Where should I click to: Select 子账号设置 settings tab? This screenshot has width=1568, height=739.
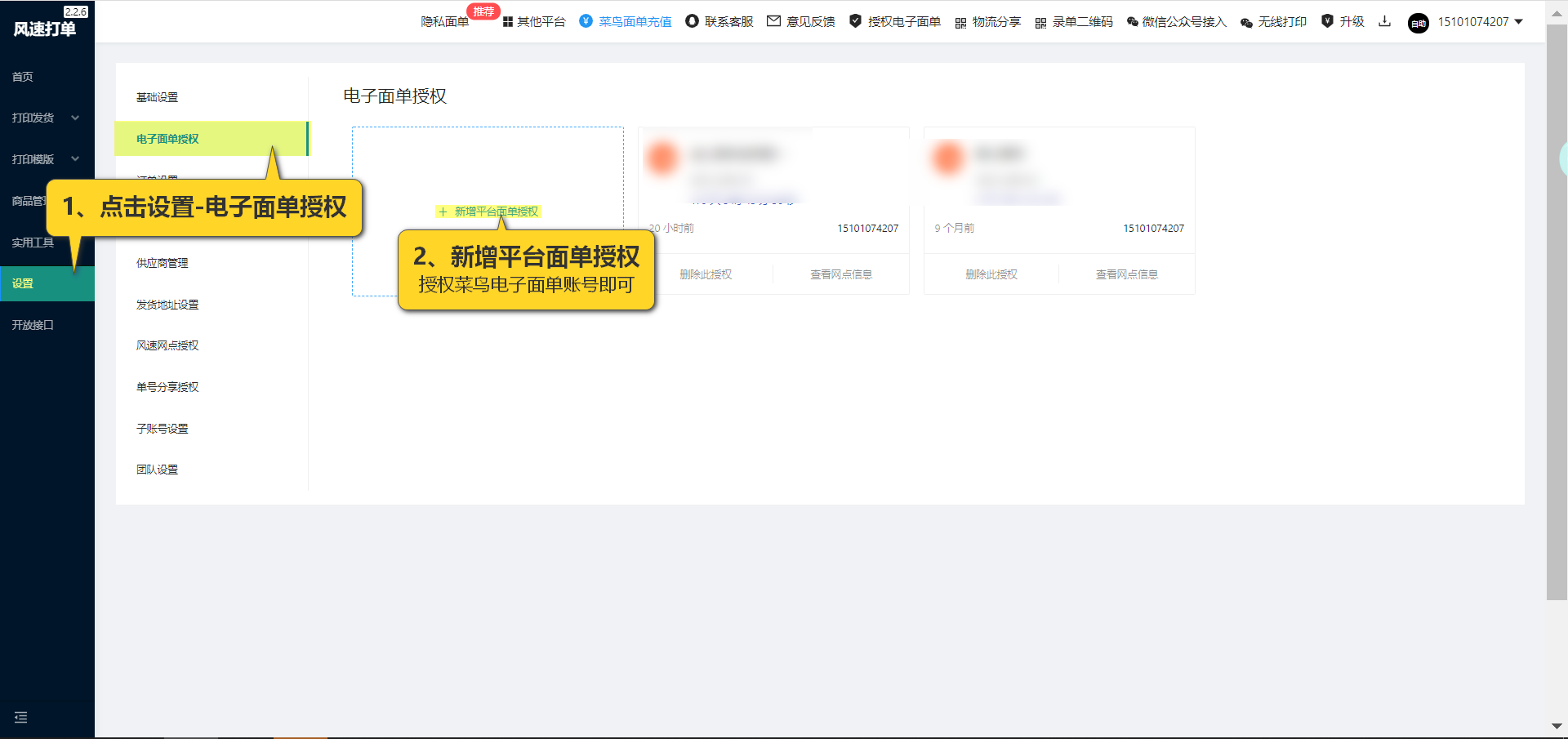(163, 429)
